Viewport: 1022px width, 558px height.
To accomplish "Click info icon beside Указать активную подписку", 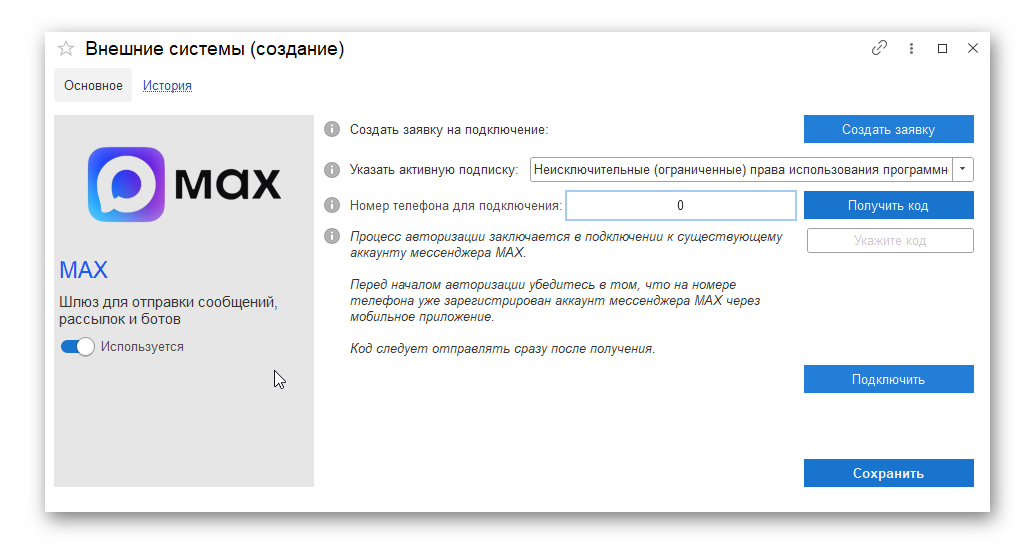I will point(332,169).
